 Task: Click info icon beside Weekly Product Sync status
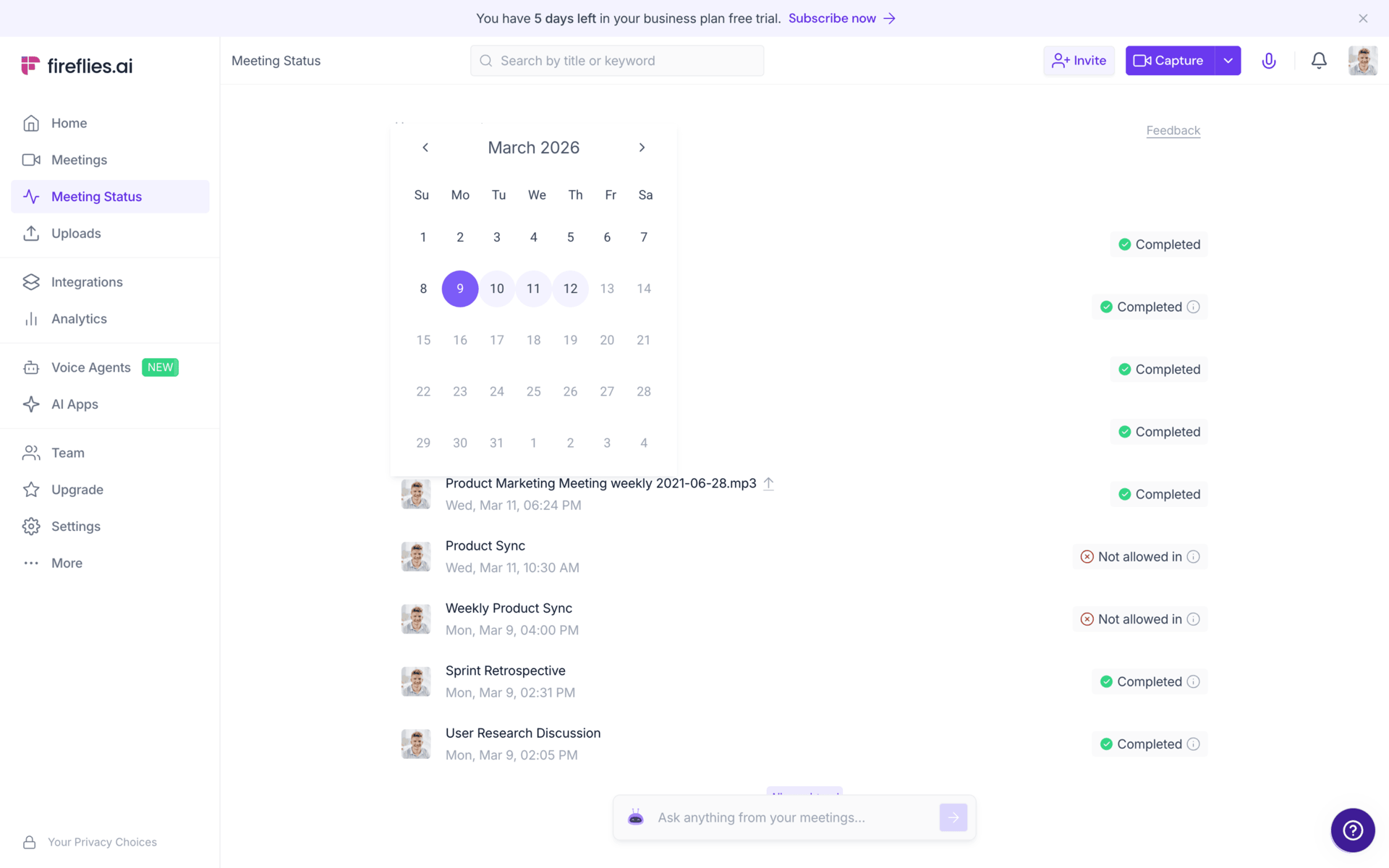pos(1194,619)
